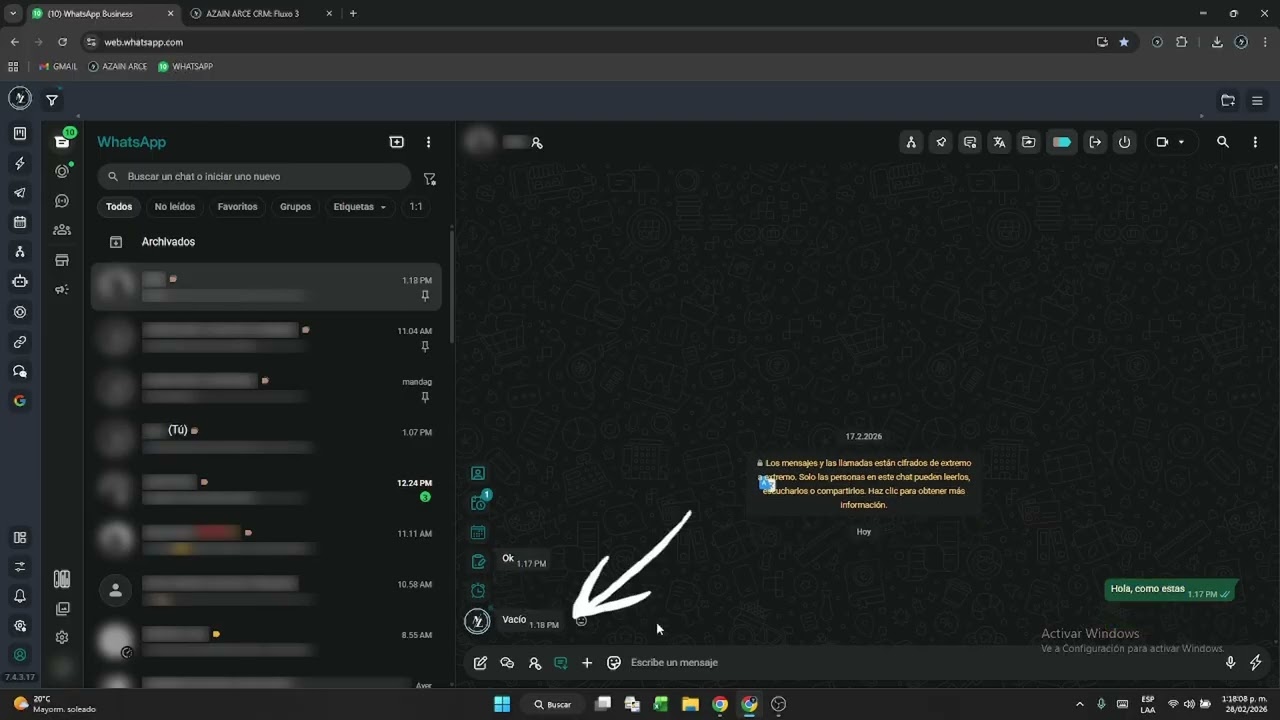Screen dimensions: 1280x720
Task: Open the paper plane broadcast sidebar icon
Action: pyautogui.click(x=20, y=193)
